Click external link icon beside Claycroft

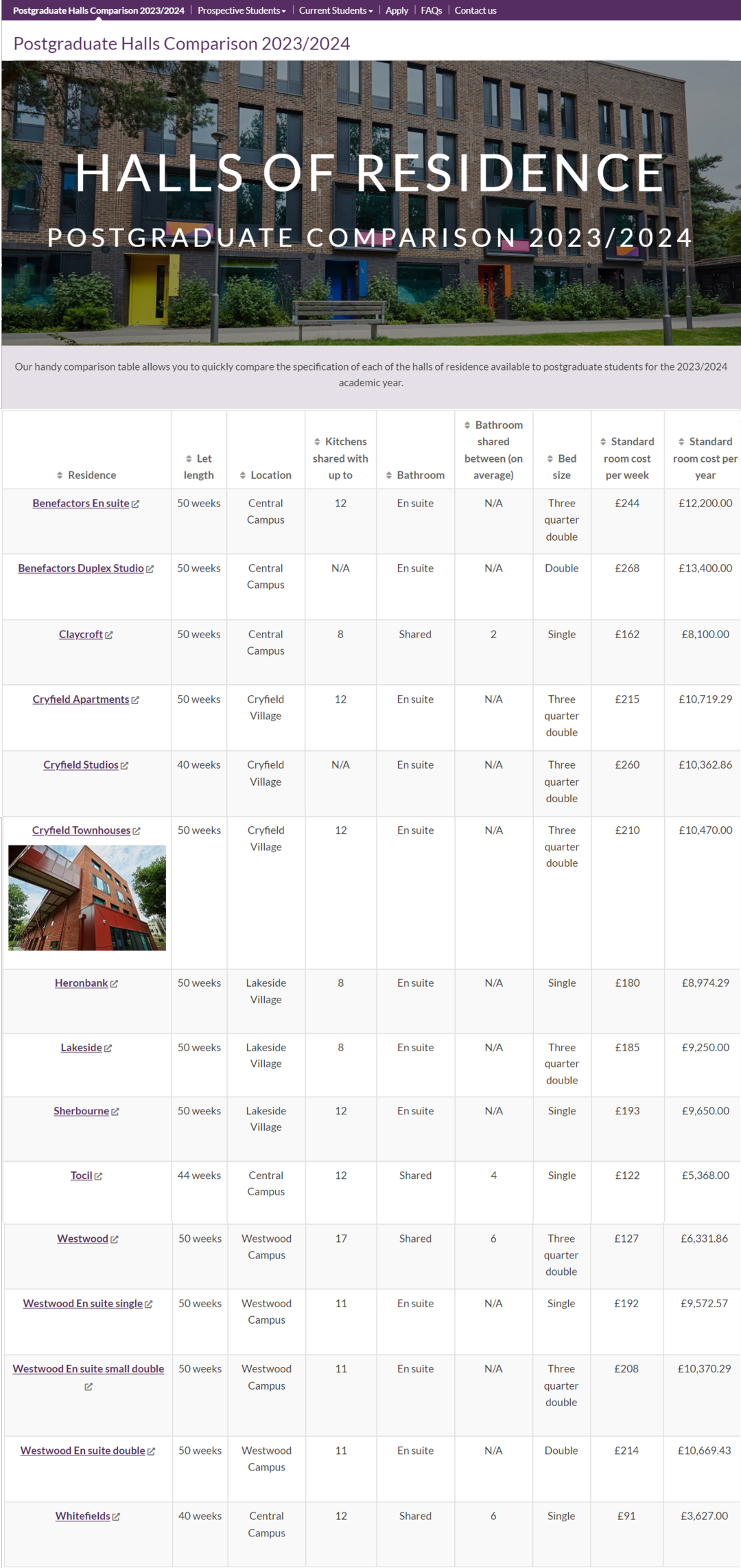(109, 635)
